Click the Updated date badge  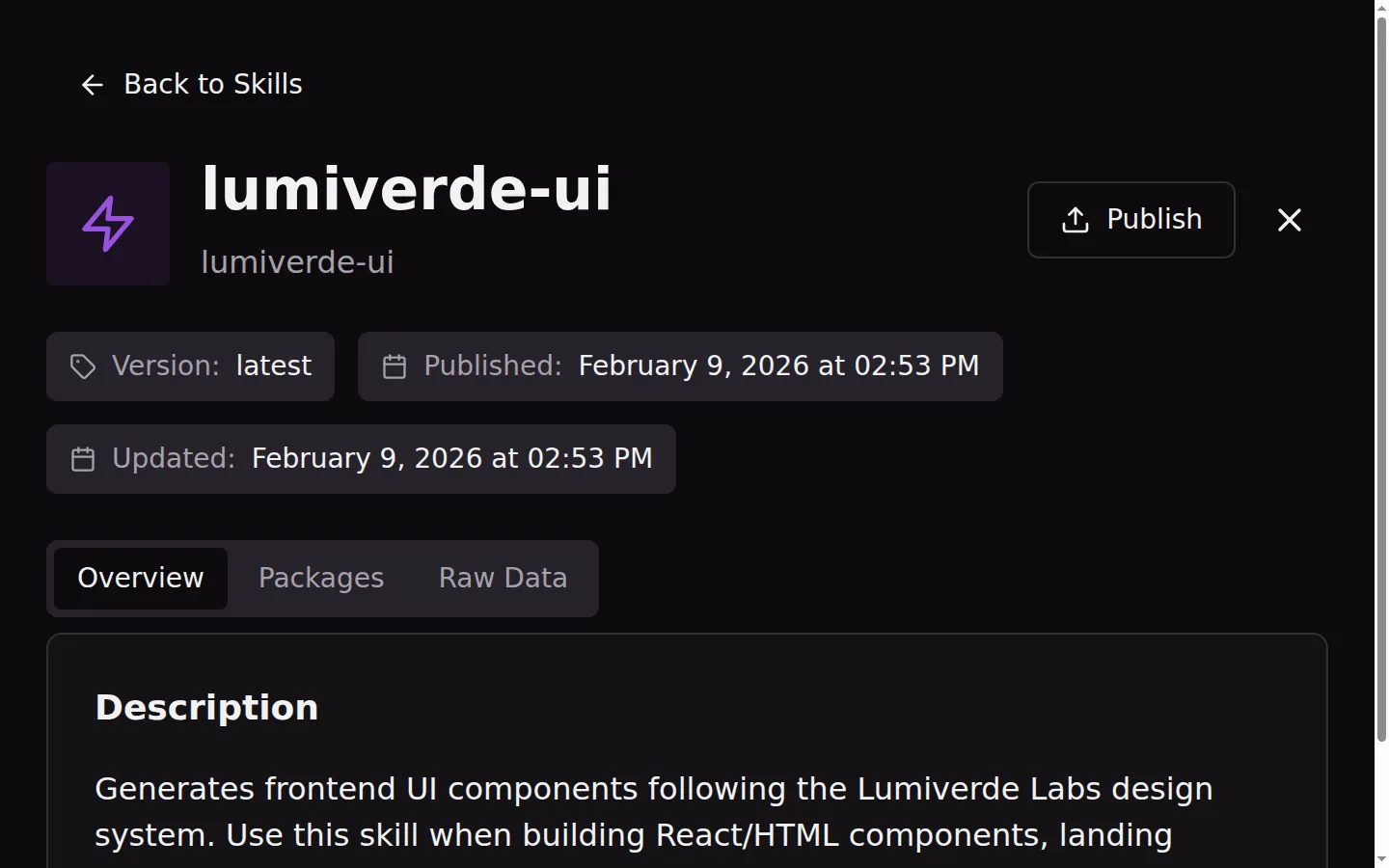pyautogui.click(x=361, y=459)
